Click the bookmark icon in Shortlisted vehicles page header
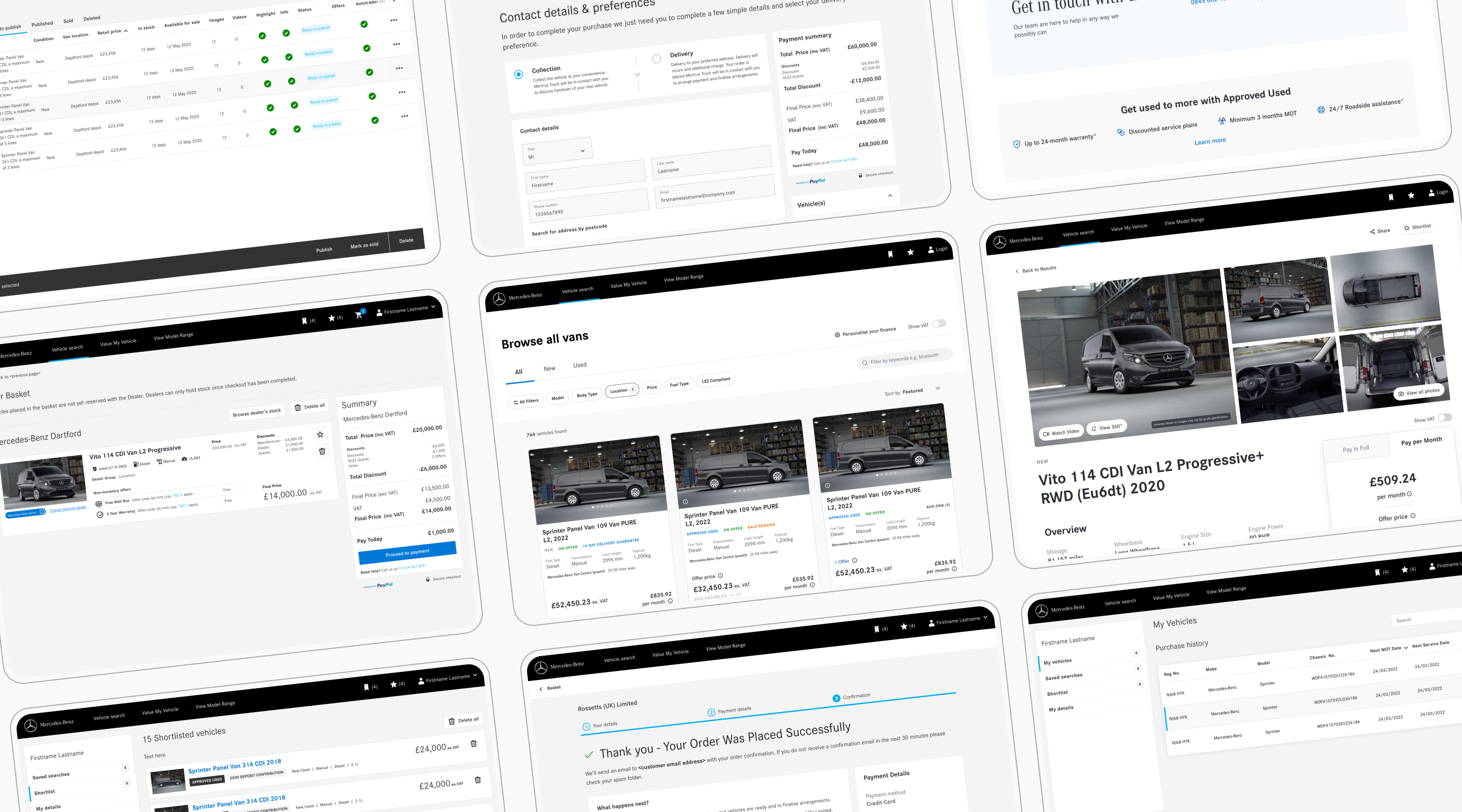 point(366,687)
